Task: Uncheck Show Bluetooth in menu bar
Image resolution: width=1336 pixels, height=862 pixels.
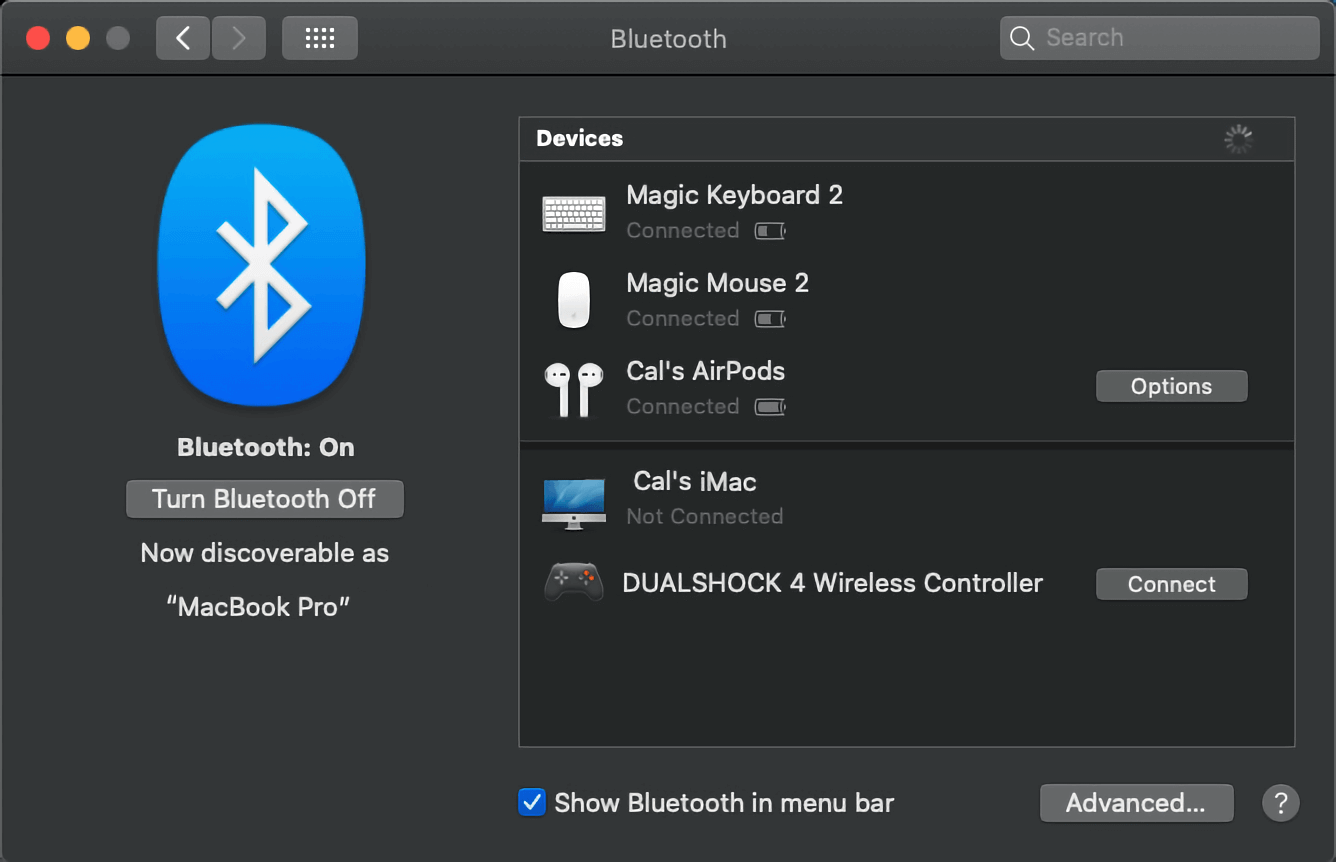Action: point(532,802)
